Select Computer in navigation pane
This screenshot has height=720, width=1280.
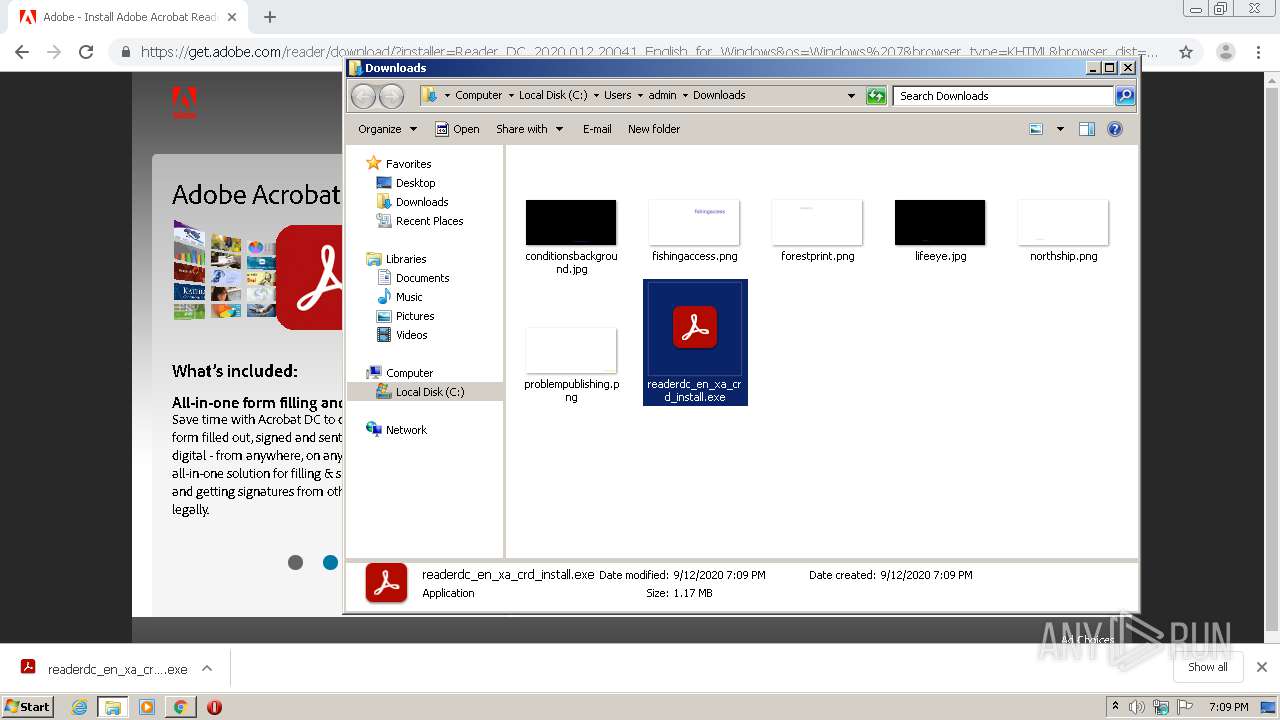pyautogui.click(x=399, y=373)
